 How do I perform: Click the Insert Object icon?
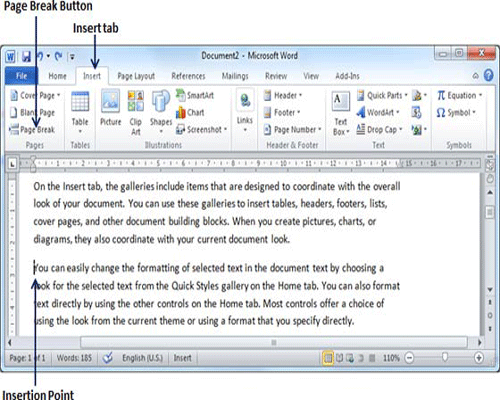[x=419, y=129]
